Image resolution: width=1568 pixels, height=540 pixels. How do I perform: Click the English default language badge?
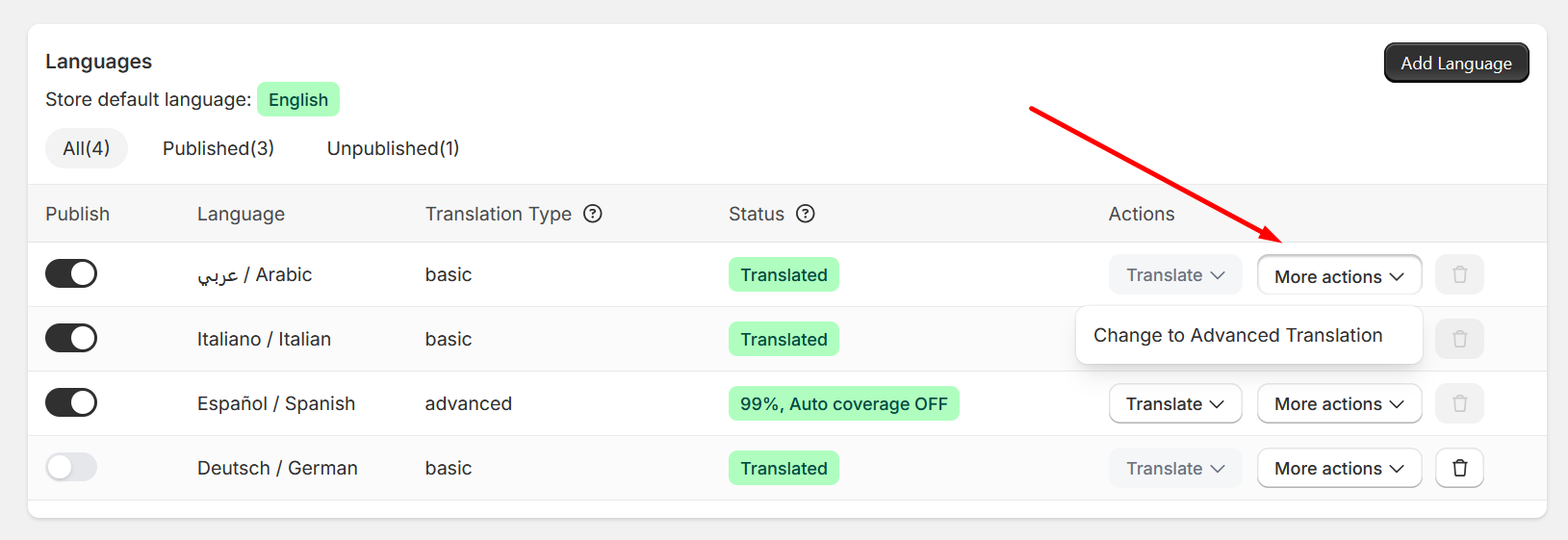298,99
